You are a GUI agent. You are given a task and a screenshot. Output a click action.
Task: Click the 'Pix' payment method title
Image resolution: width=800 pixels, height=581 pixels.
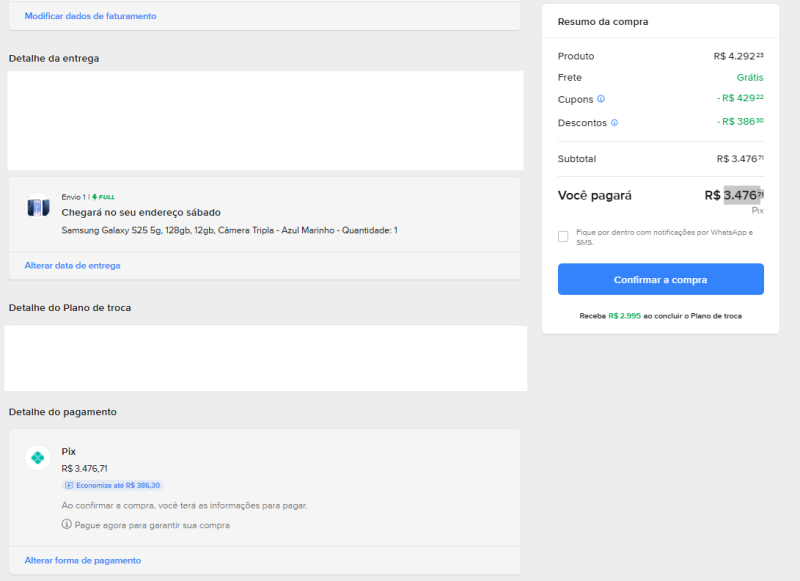point(69,451)
